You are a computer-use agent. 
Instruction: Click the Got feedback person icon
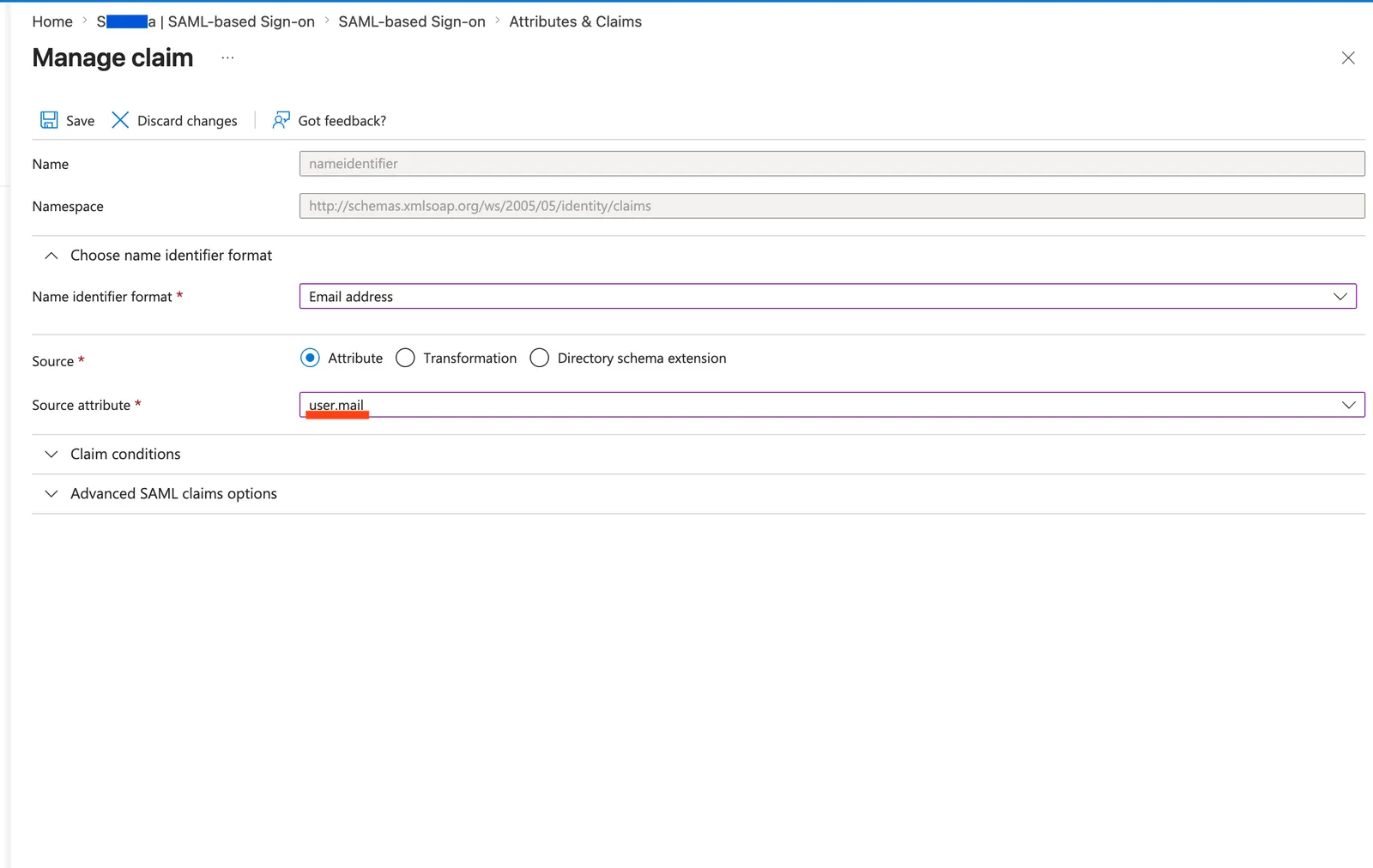pyautogui.click(x=281, y=120)
